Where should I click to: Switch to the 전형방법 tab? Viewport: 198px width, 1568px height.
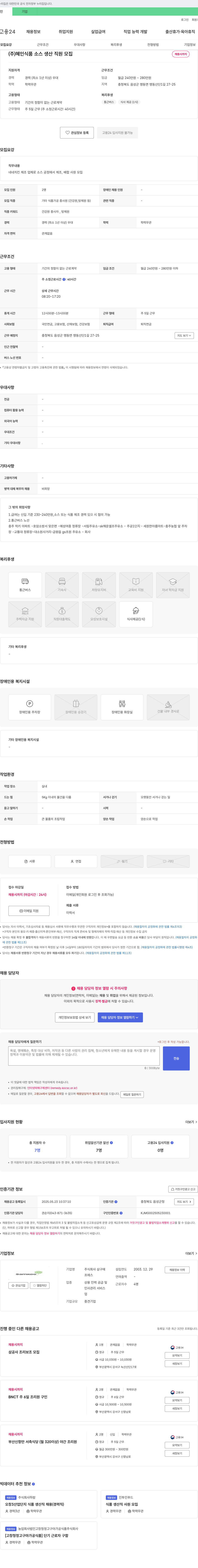(x=153, y=44)
